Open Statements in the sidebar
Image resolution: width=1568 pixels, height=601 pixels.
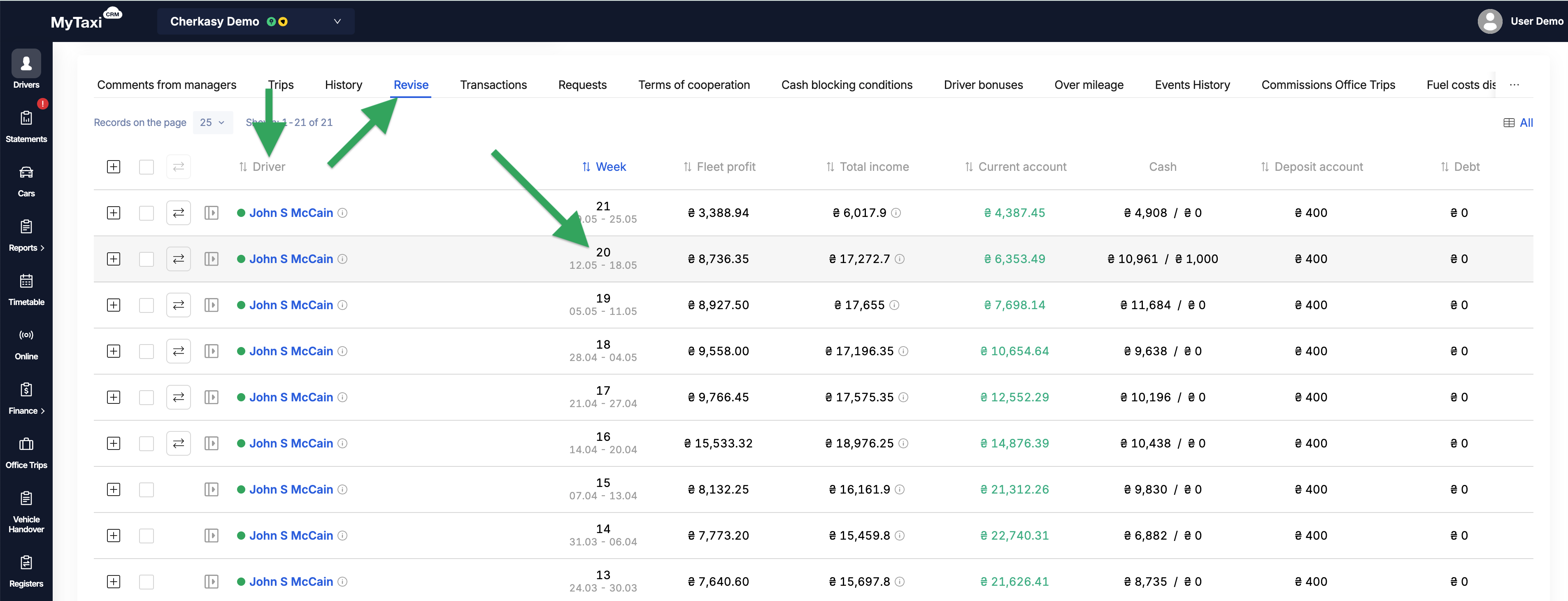pyautogui.click(x=26, y=126)
